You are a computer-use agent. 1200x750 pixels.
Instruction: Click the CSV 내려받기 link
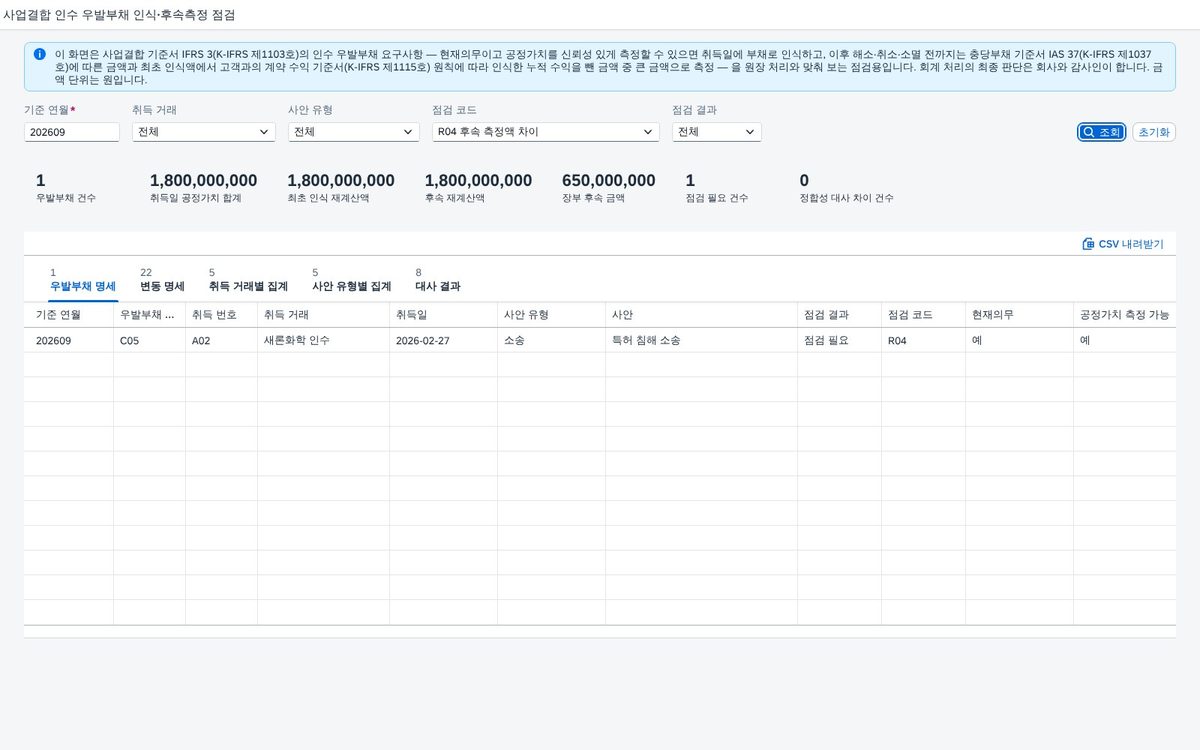[x=1123, y=244]
